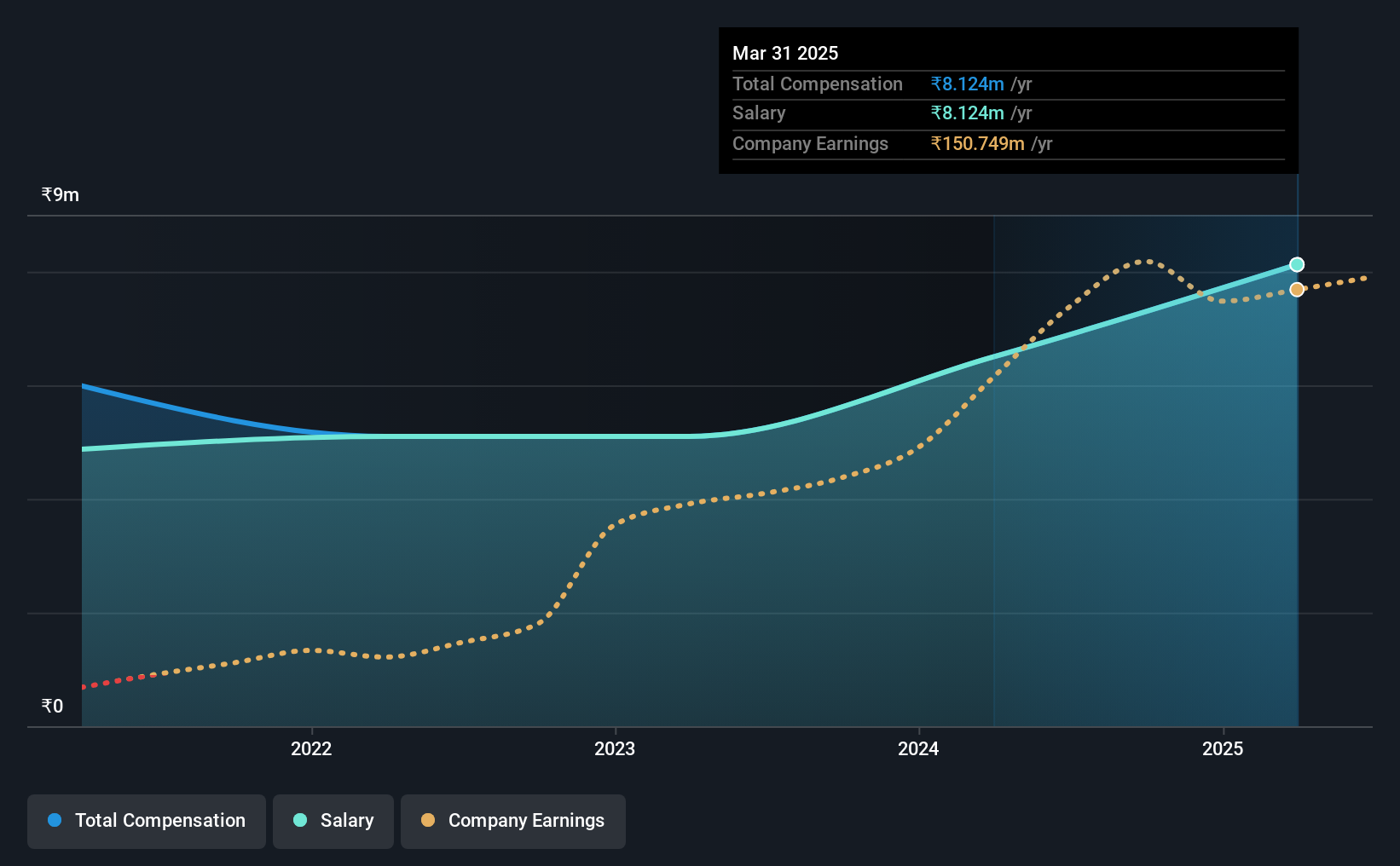Viewport: 1400px width, 866px height.
Task: Toggle the Total Compensation legend button
Action: click(x=147, y=821)
